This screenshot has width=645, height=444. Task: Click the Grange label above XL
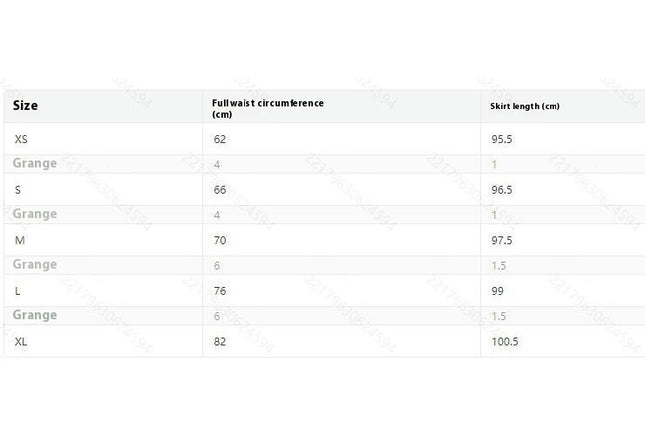(x=35, y=316)
